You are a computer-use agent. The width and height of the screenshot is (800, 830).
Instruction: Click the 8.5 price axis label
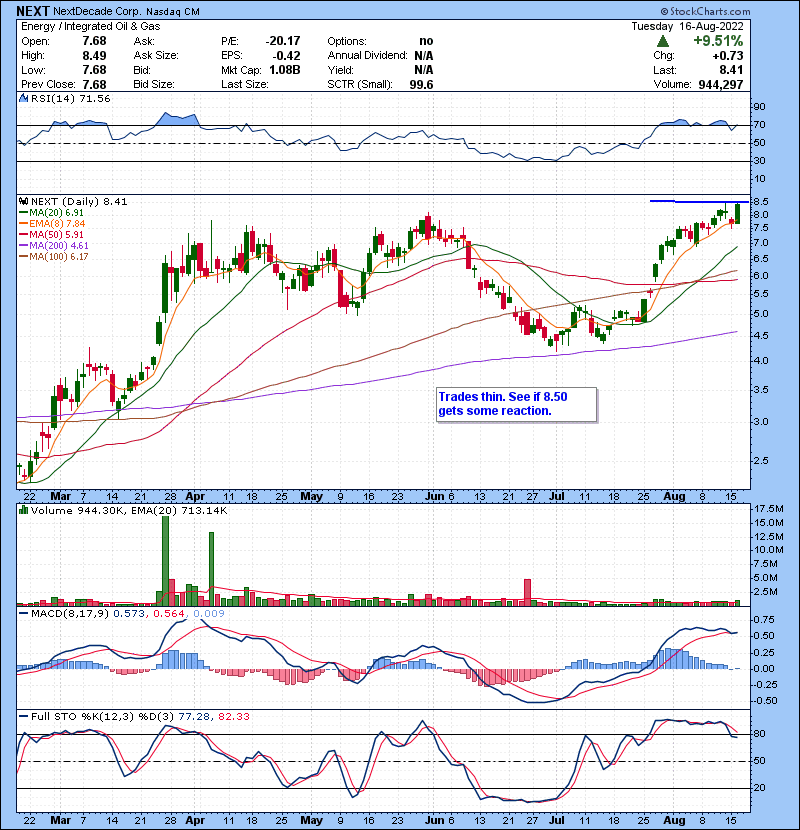tap(760, 202)
